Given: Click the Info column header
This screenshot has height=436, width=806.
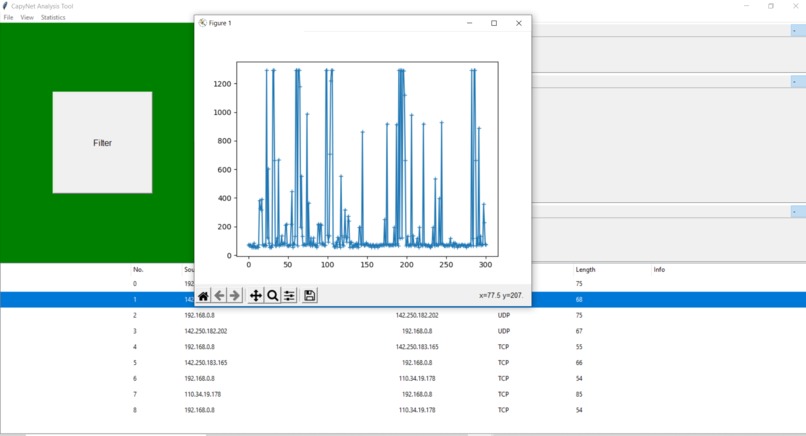Looking at the screenshot, I should click(x=659, y=269).
